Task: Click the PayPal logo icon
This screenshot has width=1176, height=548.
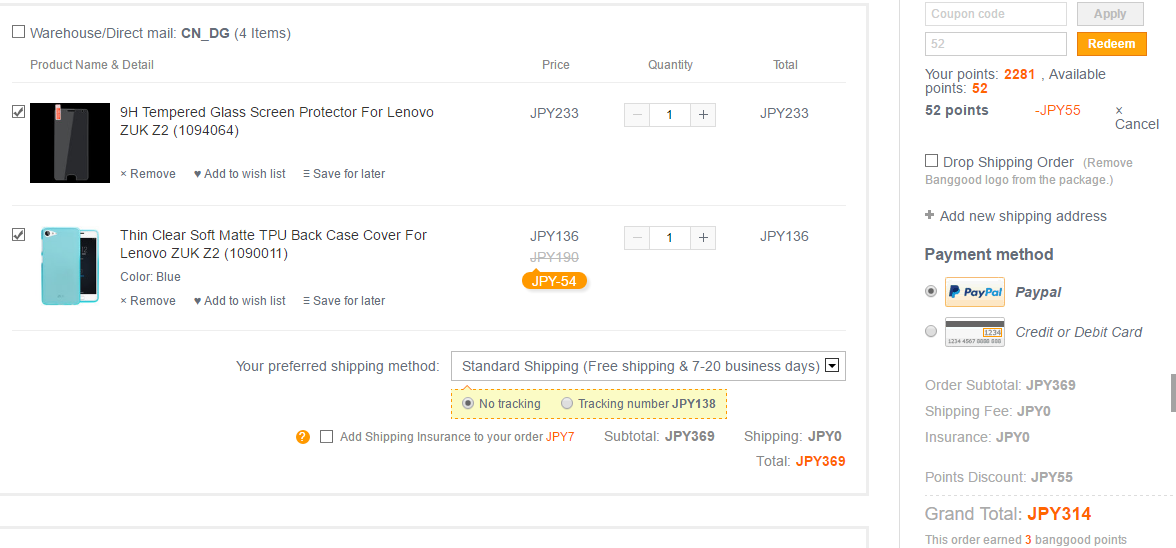Action: pos(974,292)
